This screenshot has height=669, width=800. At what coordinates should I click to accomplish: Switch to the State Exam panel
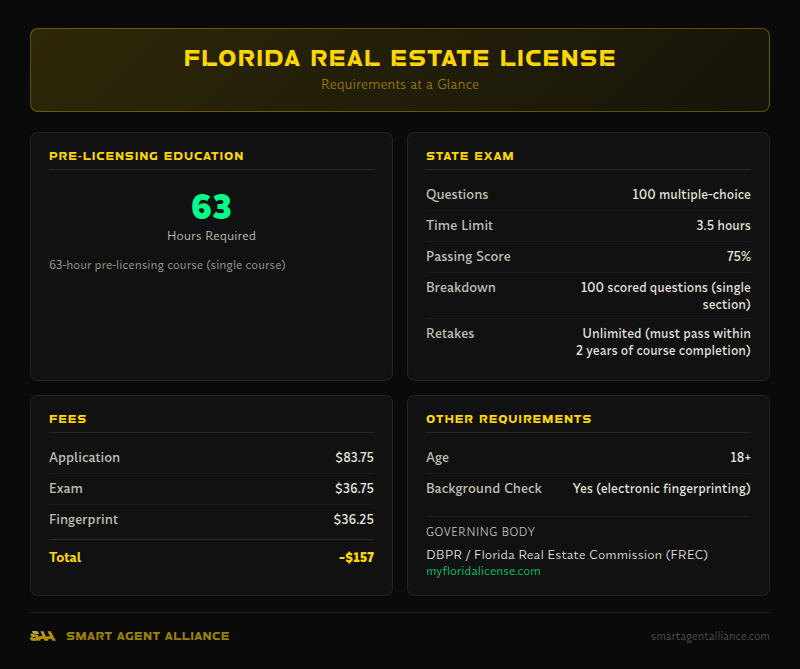point(589,256)
